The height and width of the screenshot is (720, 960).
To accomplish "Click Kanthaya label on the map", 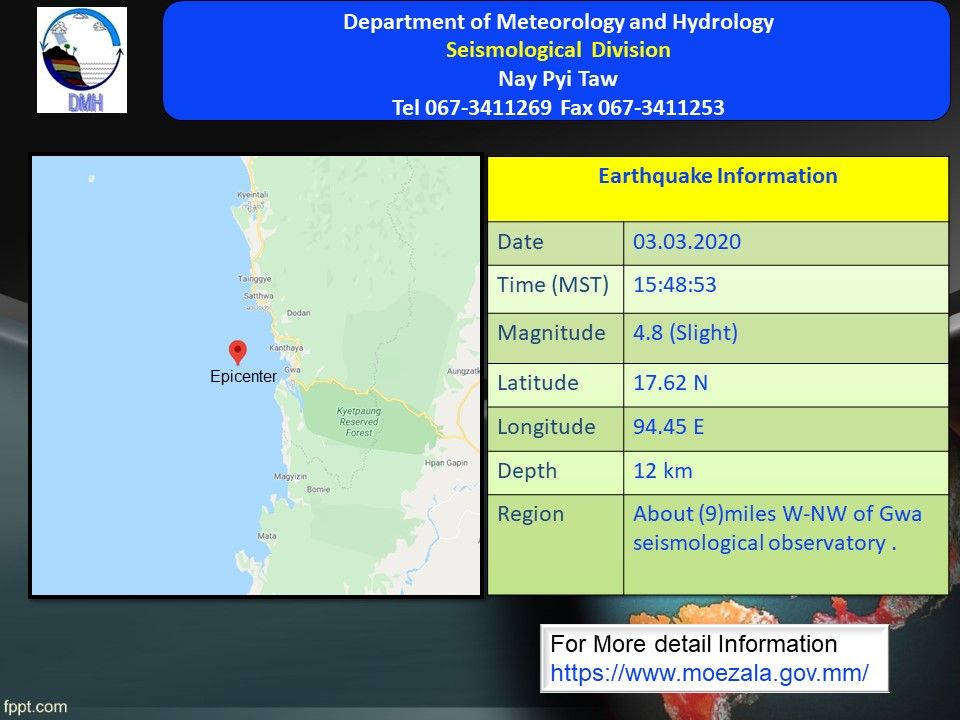I will click(286, 348).
